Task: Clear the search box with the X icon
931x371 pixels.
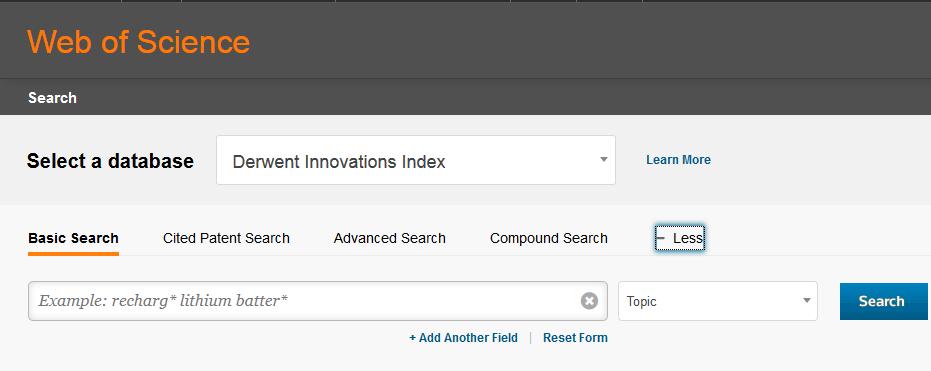Action: tap(588, 301)
